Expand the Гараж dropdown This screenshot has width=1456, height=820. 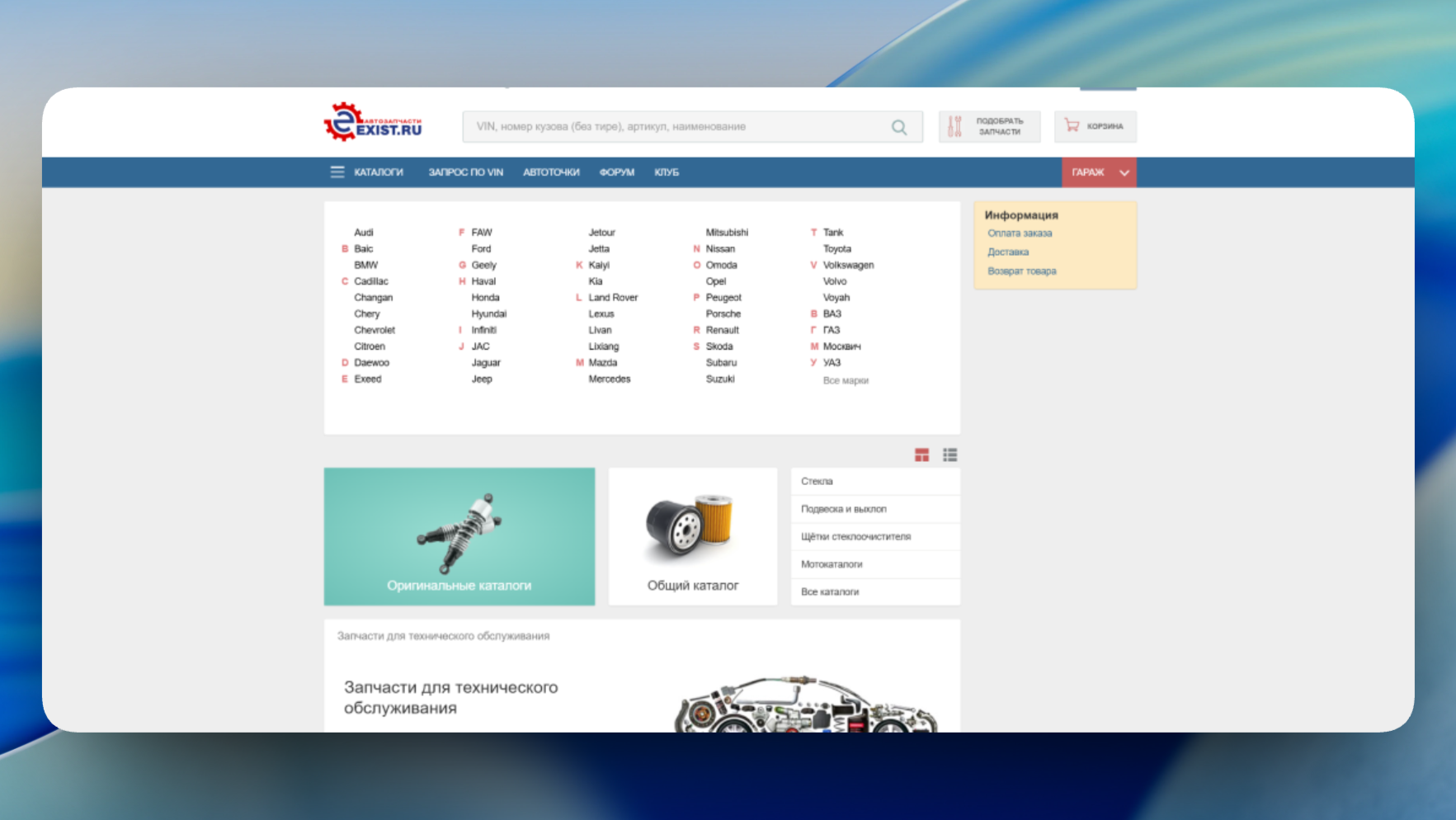click(x=1099, y=172)
